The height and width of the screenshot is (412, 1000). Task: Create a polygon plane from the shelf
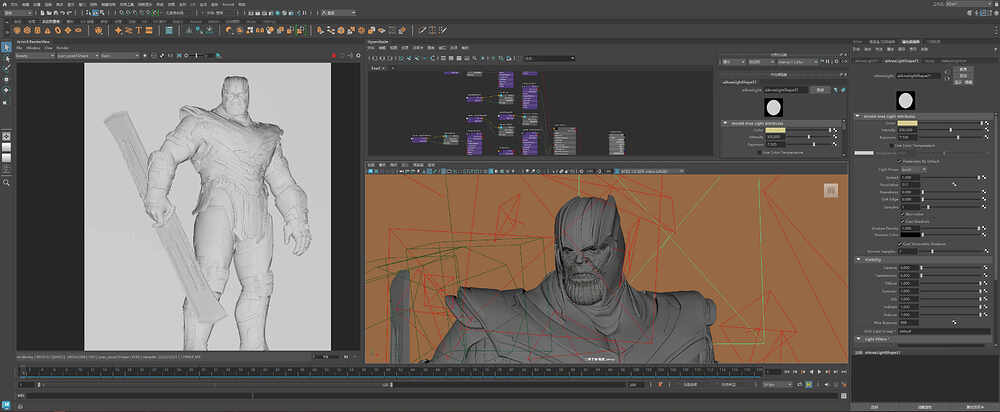[68, 30]
